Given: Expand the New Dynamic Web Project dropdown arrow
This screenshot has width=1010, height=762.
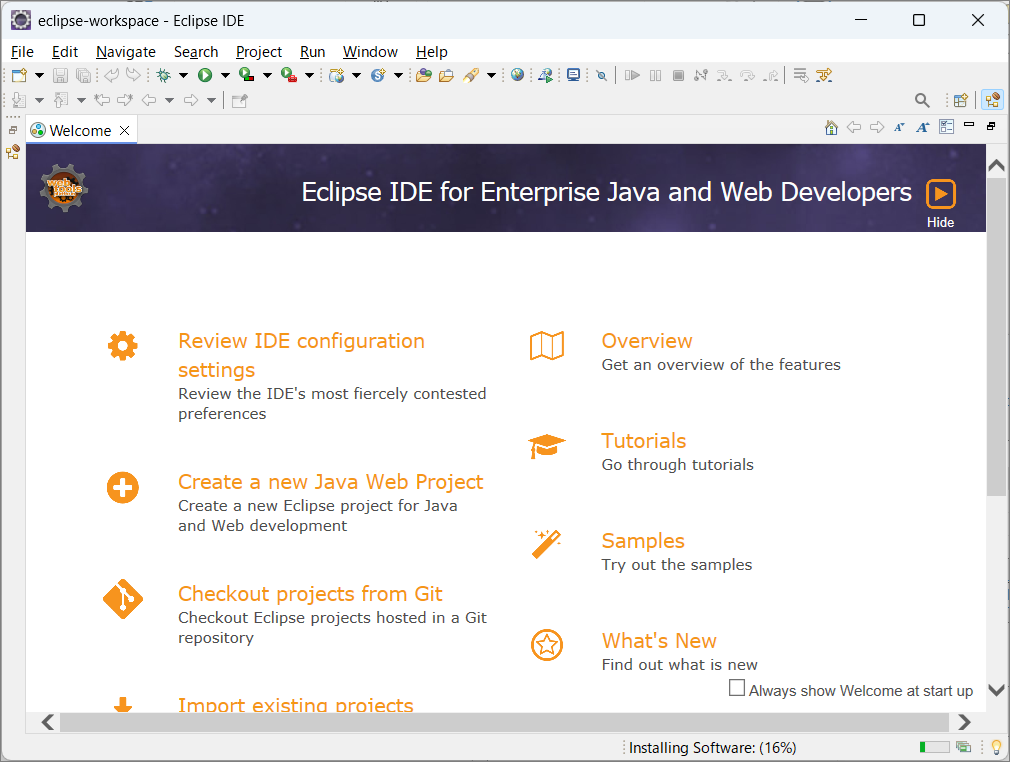Looking at the screenshot, I should (x=356, y=75).
